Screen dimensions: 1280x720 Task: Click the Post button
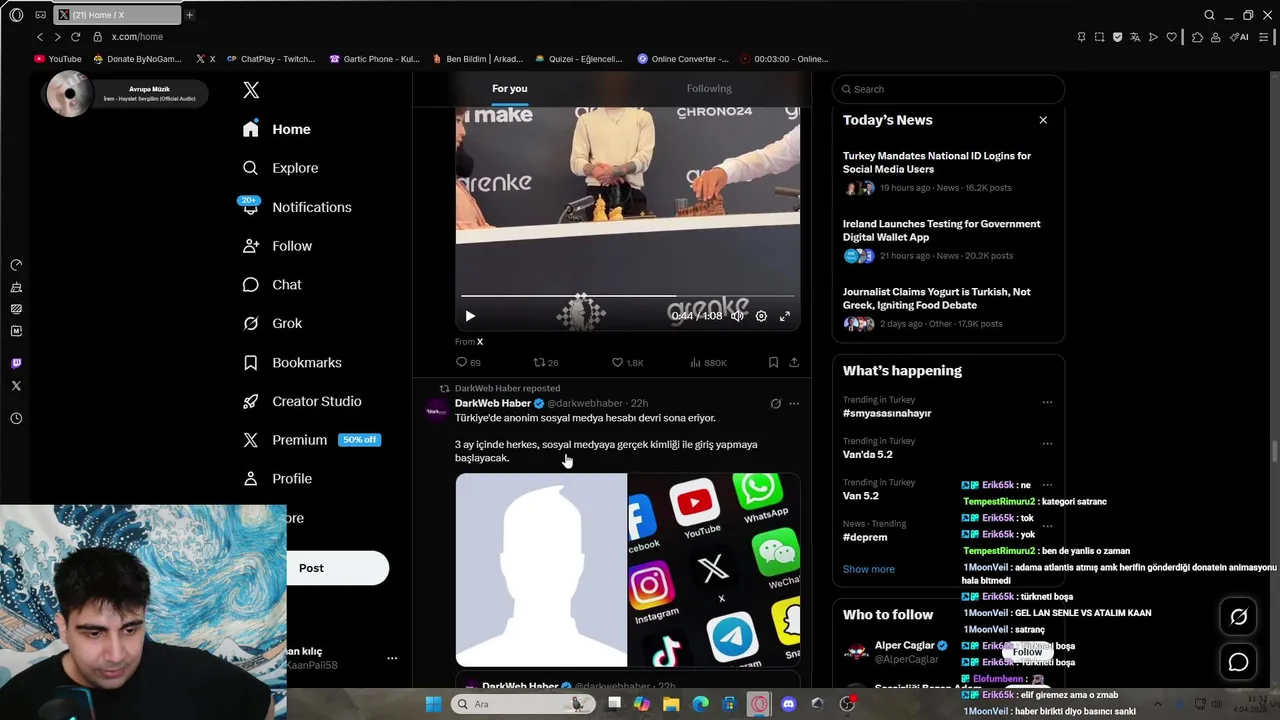click(311, 568)
